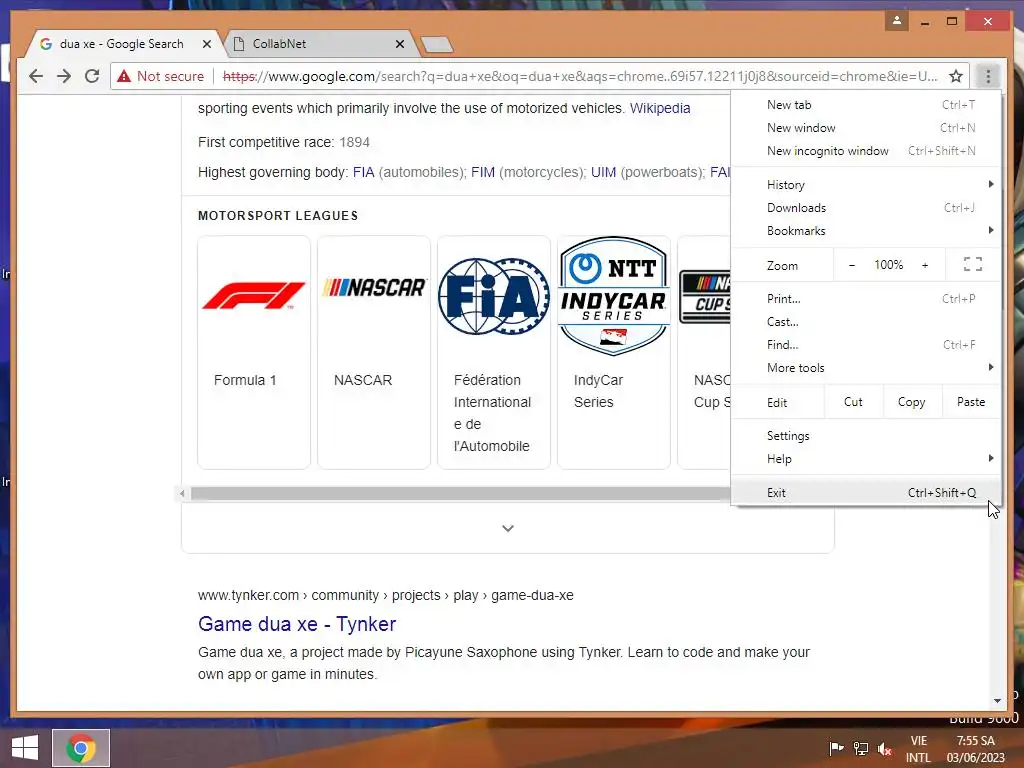
Task: Reload the current page
Action: click(92, 76)
